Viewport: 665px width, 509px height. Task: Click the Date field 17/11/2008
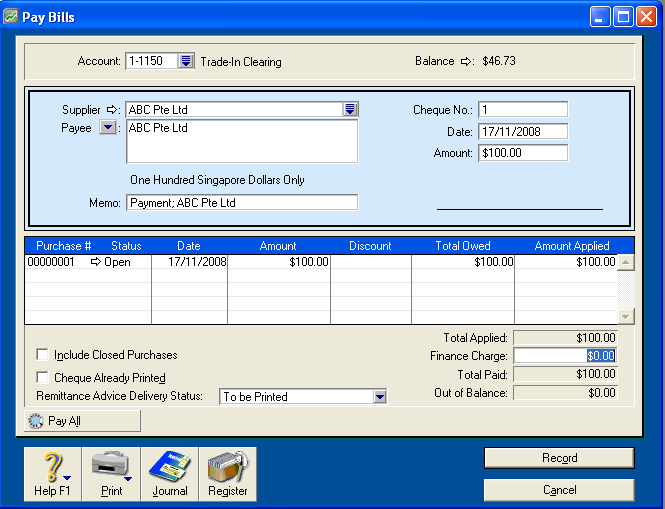(x=523, y=131)
